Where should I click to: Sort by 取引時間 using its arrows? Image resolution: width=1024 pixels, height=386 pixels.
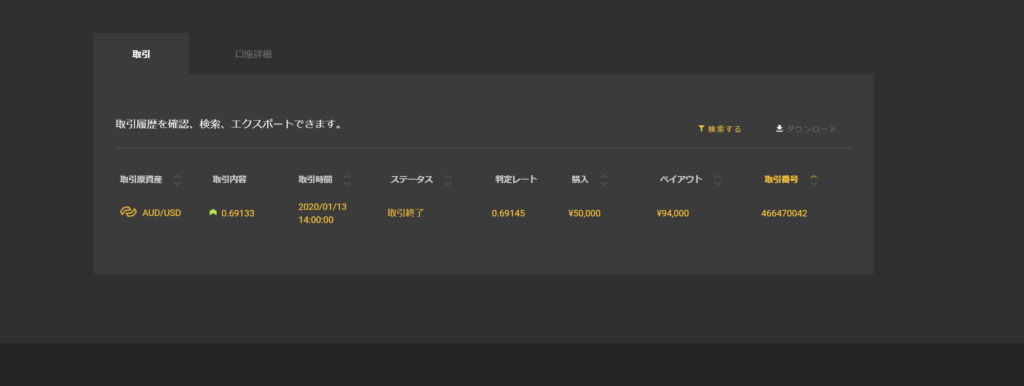click(347, 180)
